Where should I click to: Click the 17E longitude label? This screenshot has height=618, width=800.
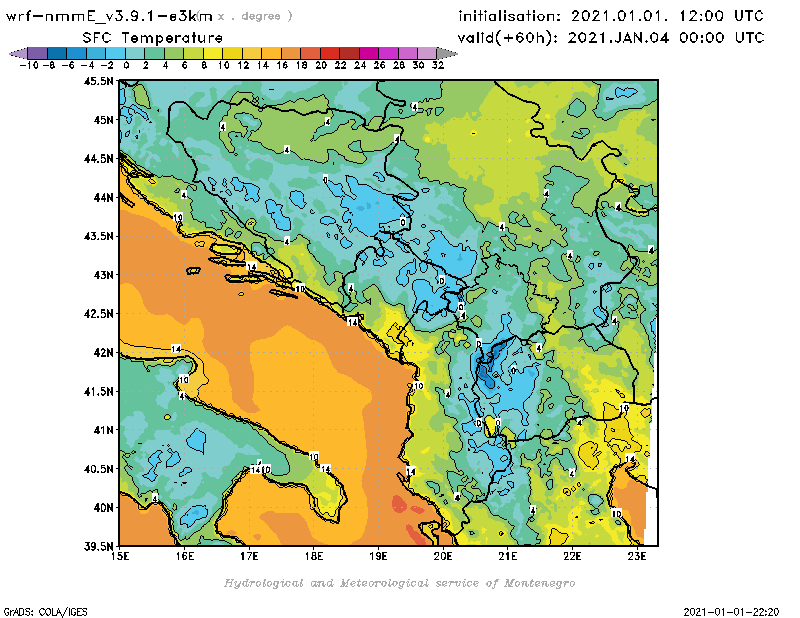[x=249, y=556]
